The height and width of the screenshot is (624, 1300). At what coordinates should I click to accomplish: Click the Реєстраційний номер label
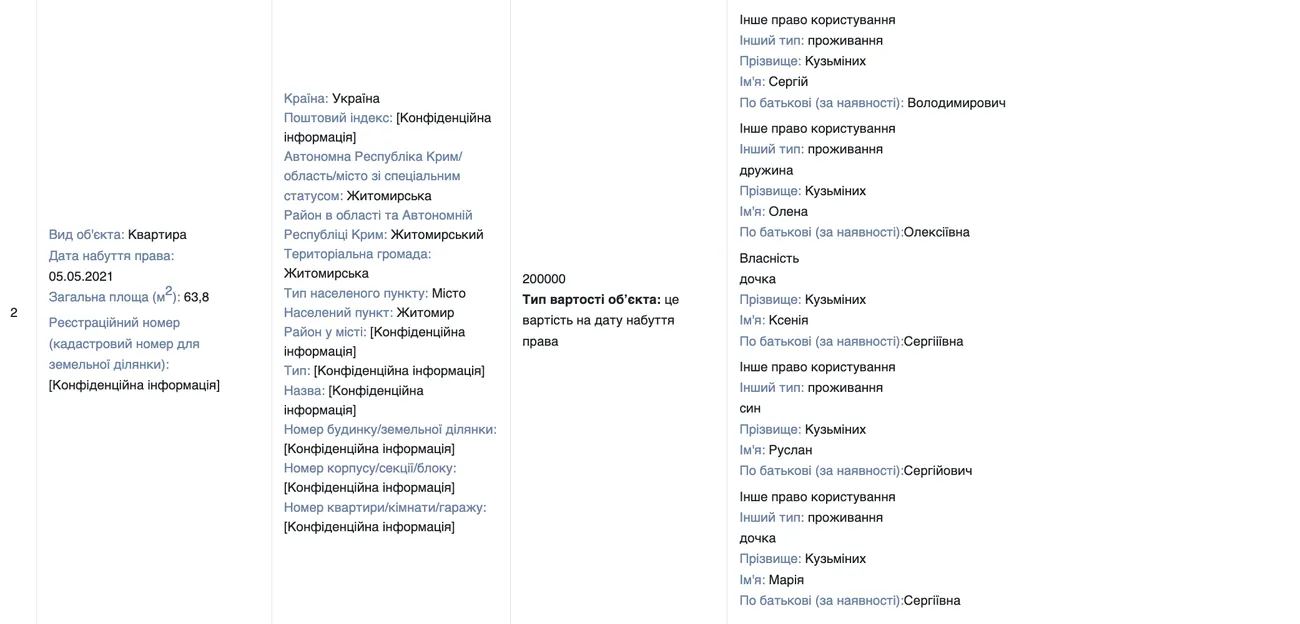[x=114, y=323]
